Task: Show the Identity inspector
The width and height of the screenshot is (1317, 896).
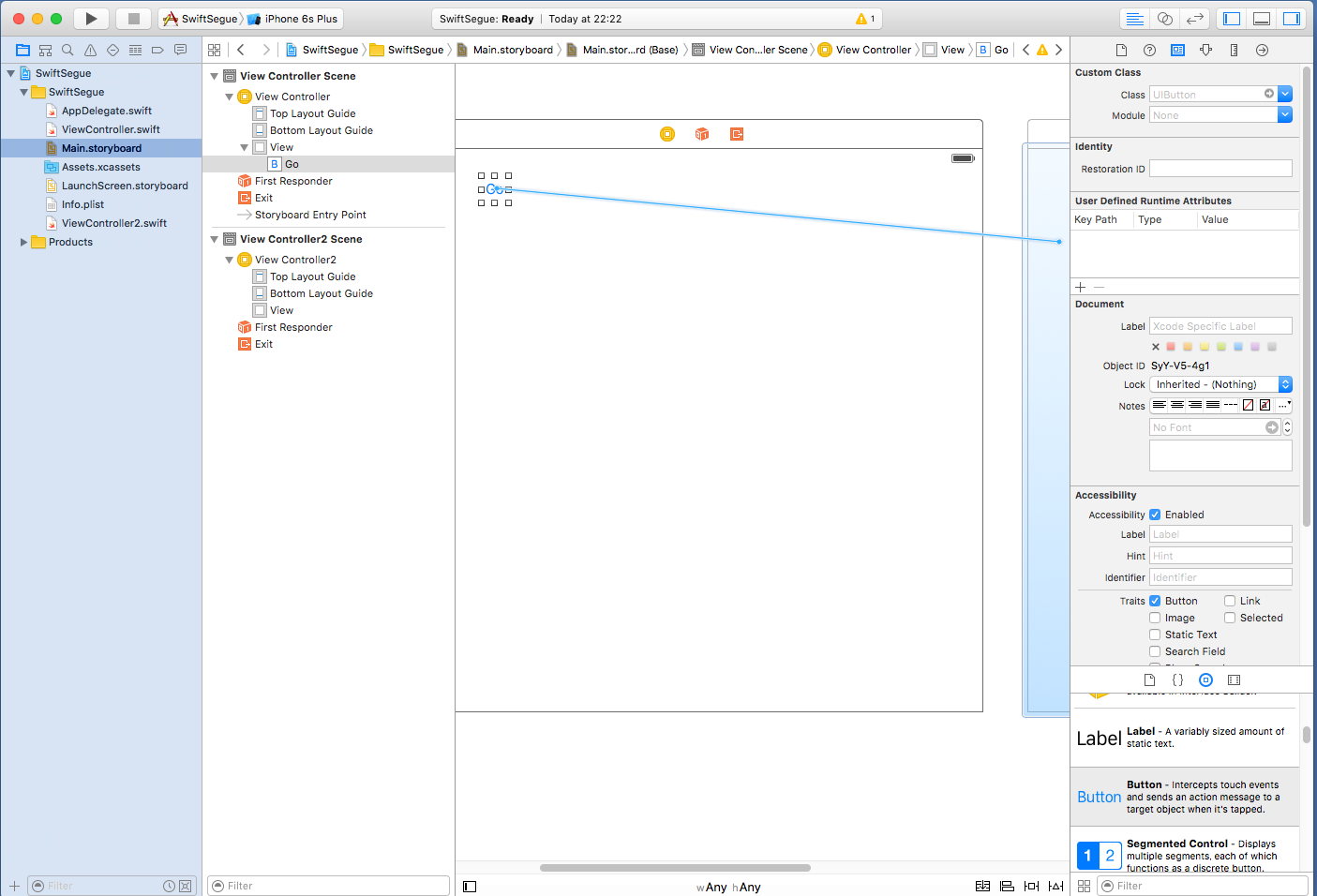Action: click(1177, 50)
